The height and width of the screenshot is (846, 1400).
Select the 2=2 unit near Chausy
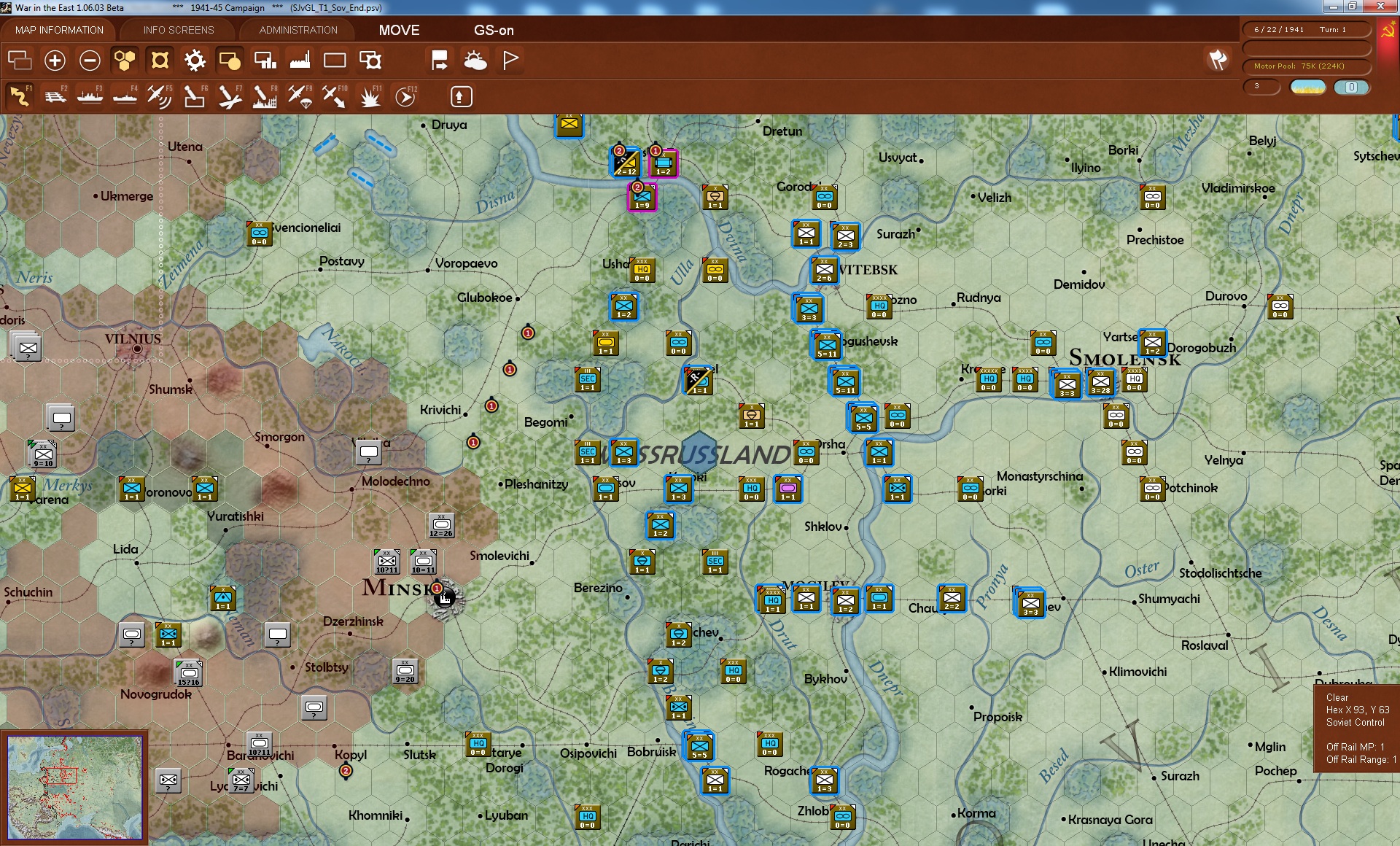[x=952, y=598]
